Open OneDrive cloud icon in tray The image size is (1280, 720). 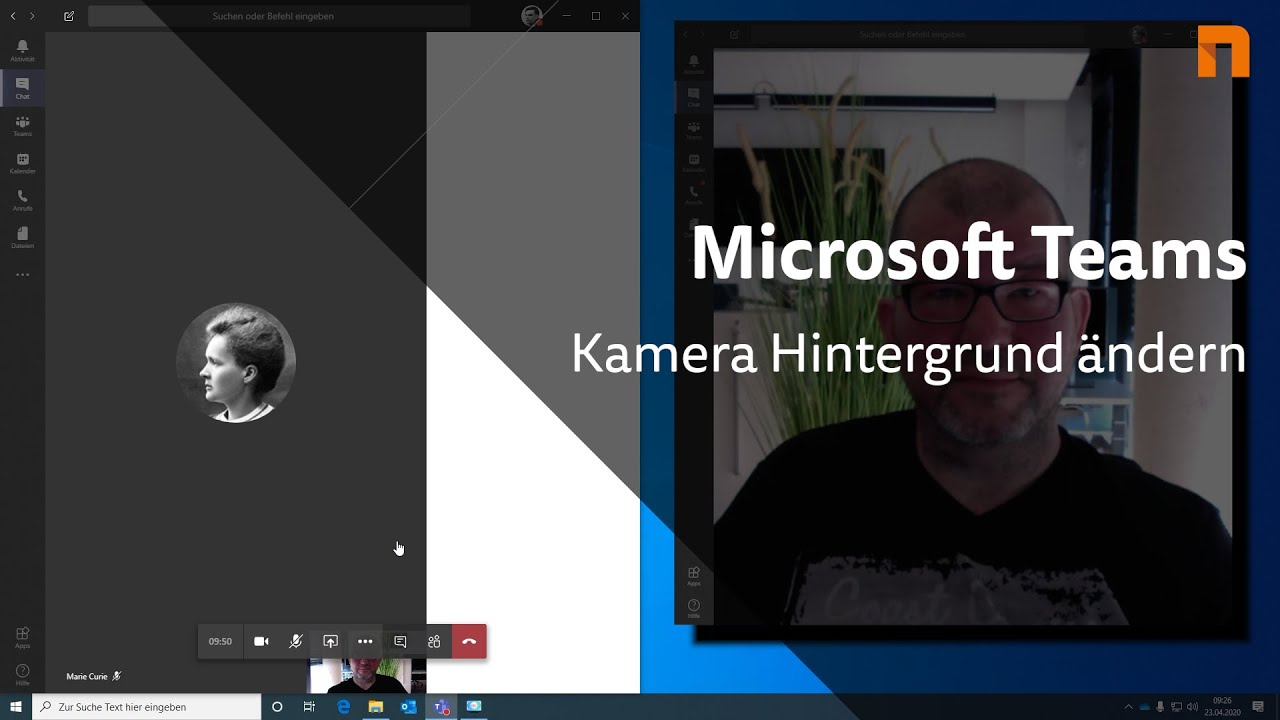coord(1145,707)
